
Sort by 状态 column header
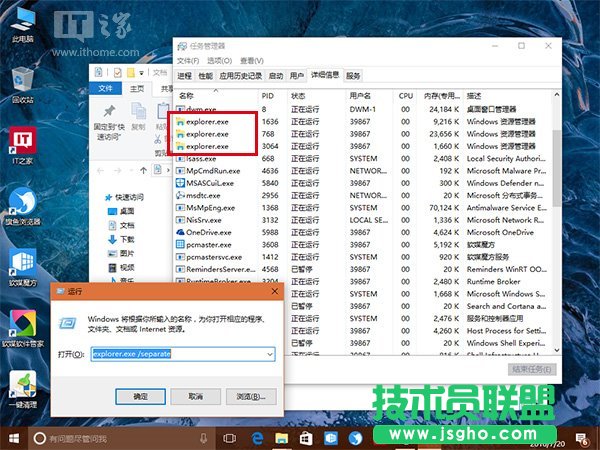(x=316, y=96)
